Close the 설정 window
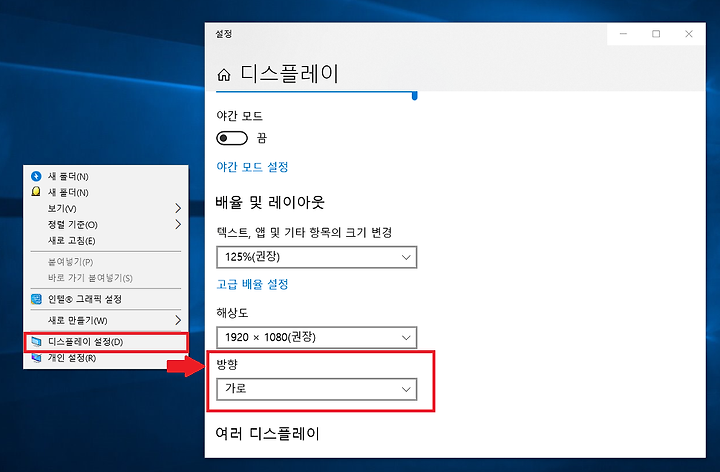The width and height of the screenshot is (720, 472). click(x=689, y=34)
